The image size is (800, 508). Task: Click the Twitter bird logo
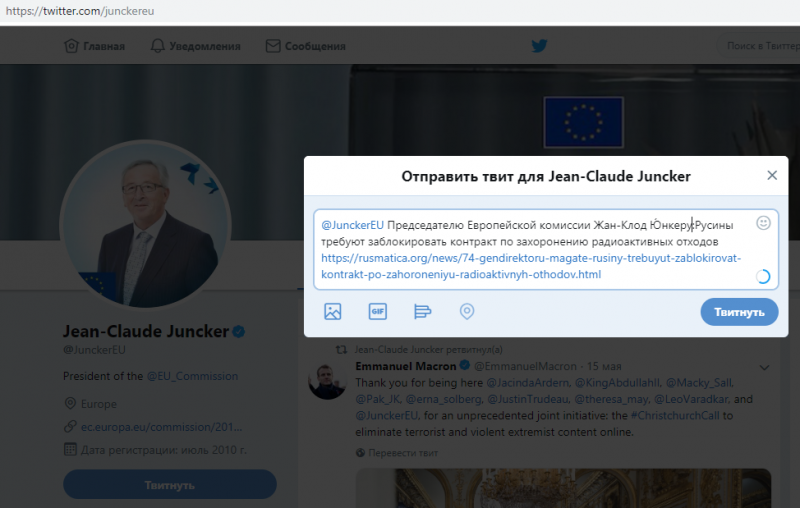tap(539, 46)
